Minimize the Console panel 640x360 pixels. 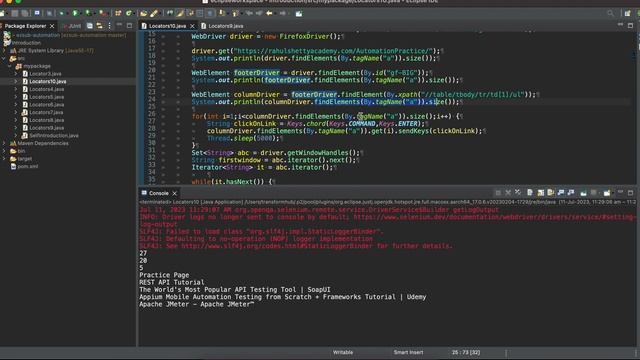[x=620, y=192]
